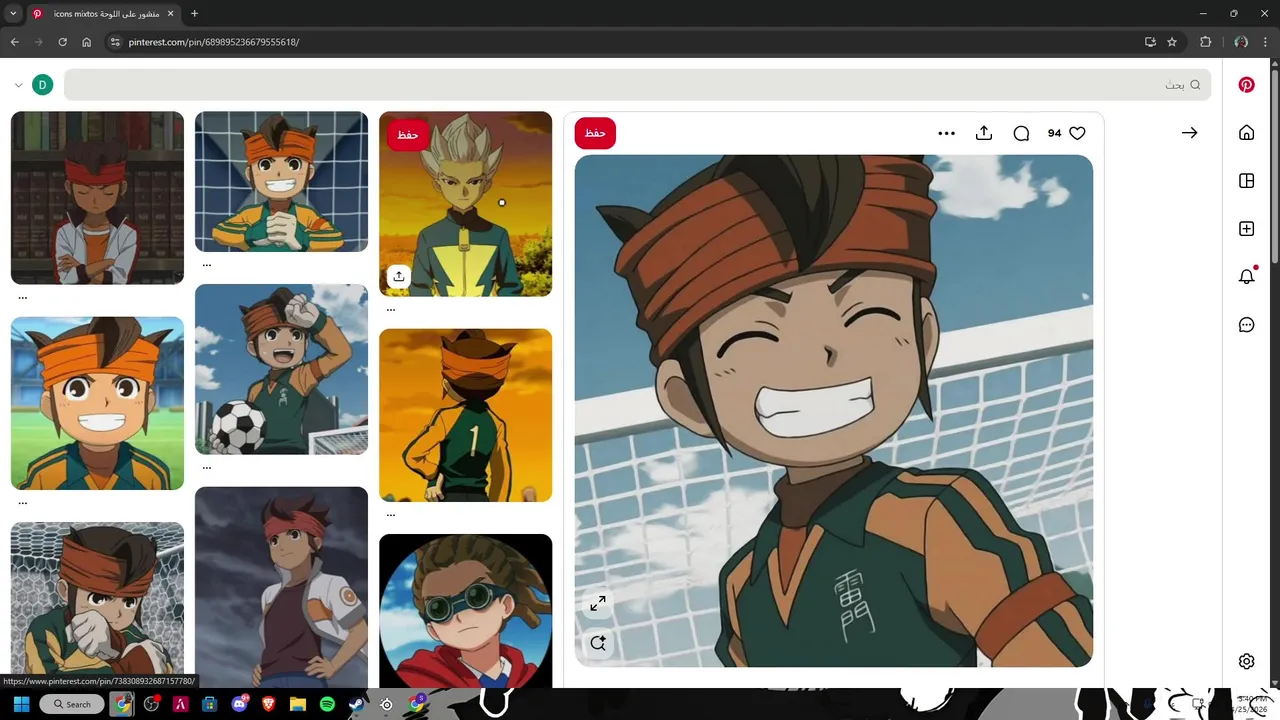
Task: Open more options under orange sunset back-view pin
Action: [390, 515]
